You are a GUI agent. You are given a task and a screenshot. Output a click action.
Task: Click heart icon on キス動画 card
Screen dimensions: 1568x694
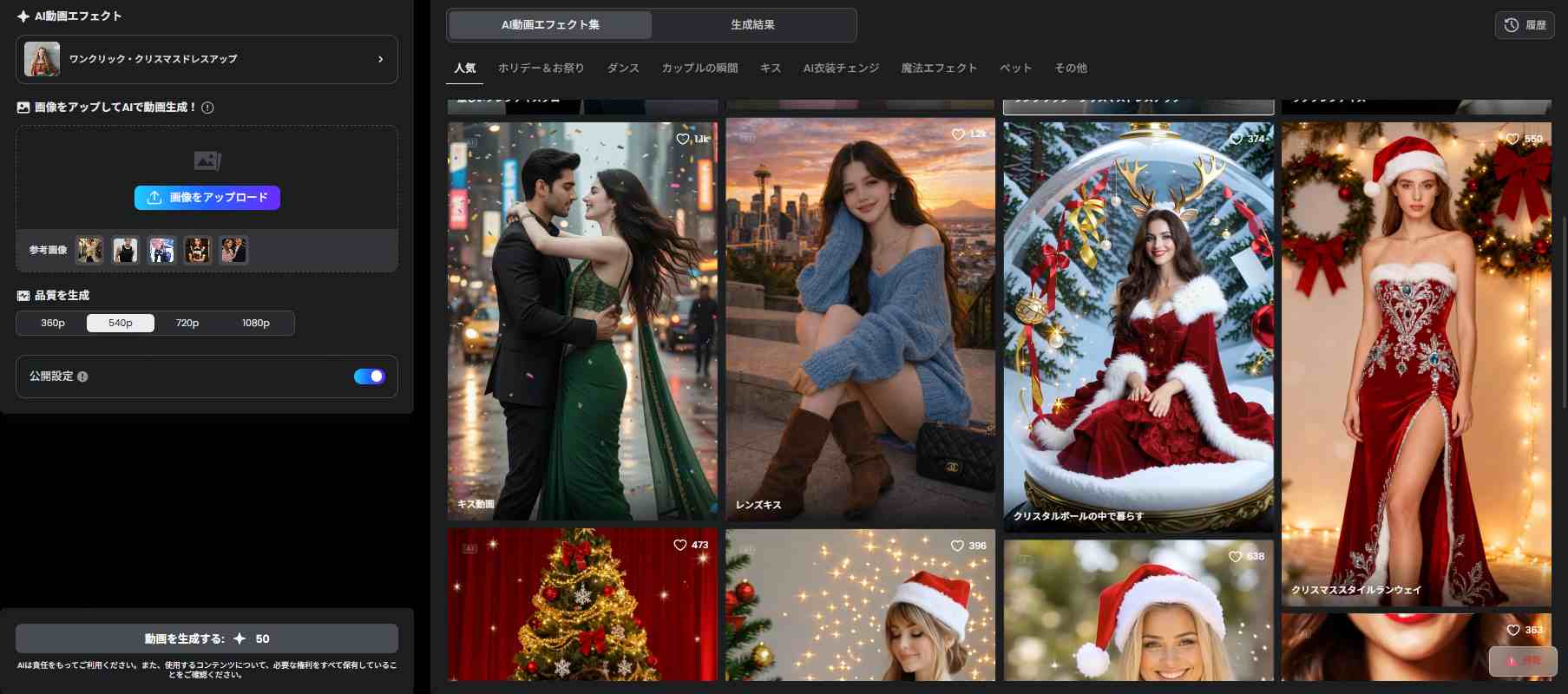click(683, 139)
